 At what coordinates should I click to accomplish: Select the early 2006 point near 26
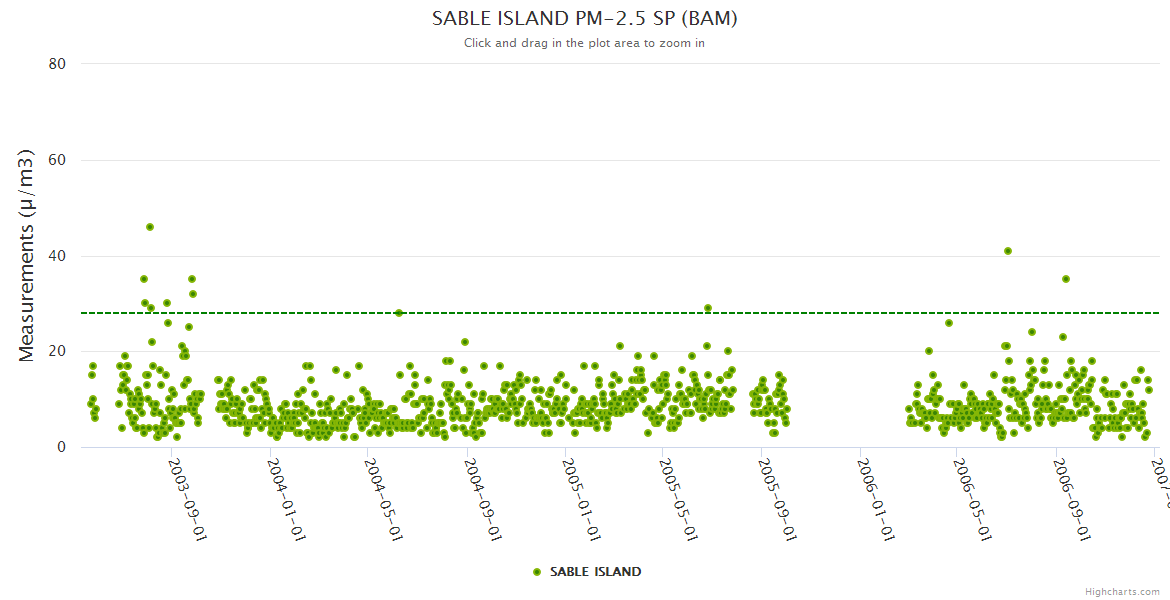click(949, 323)
